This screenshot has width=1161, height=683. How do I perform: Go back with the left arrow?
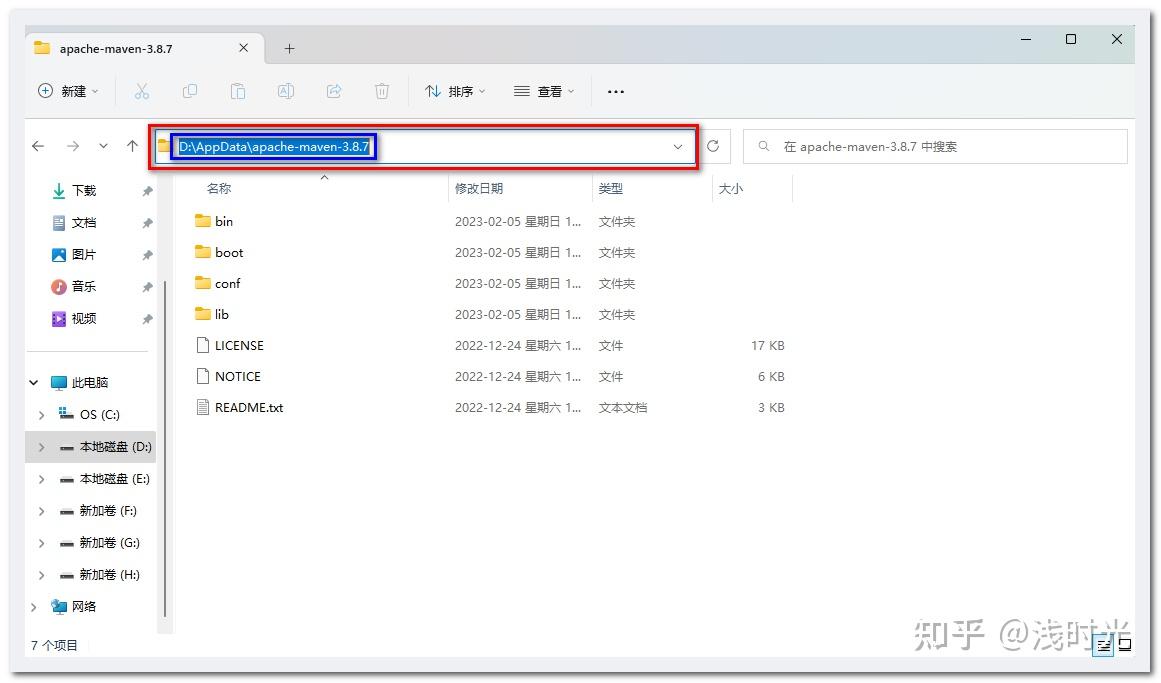(x=39, y=146)
